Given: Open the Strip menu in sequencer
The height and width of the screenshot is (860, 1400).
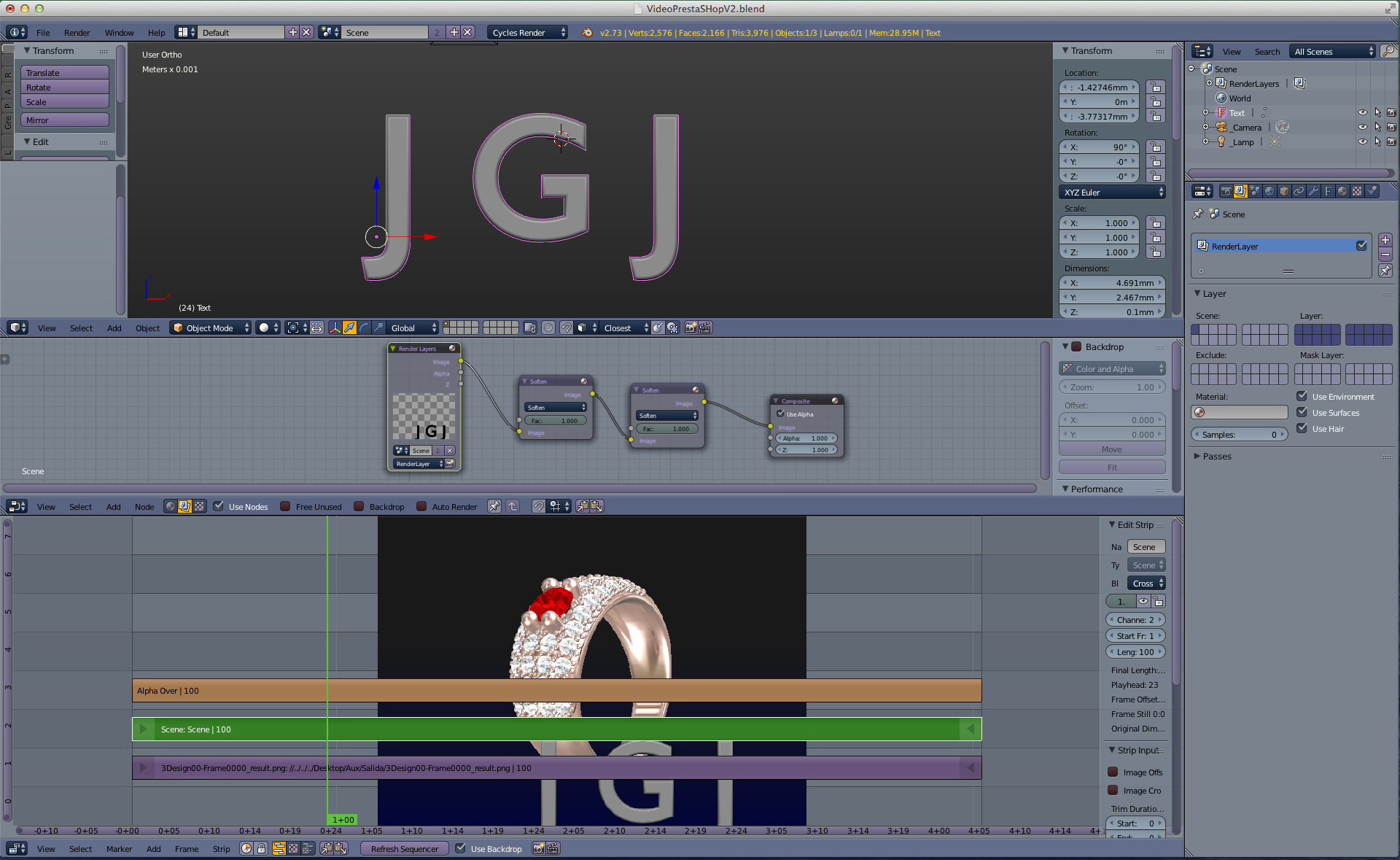Looking at the screenshot, I should tap(221, 848).
